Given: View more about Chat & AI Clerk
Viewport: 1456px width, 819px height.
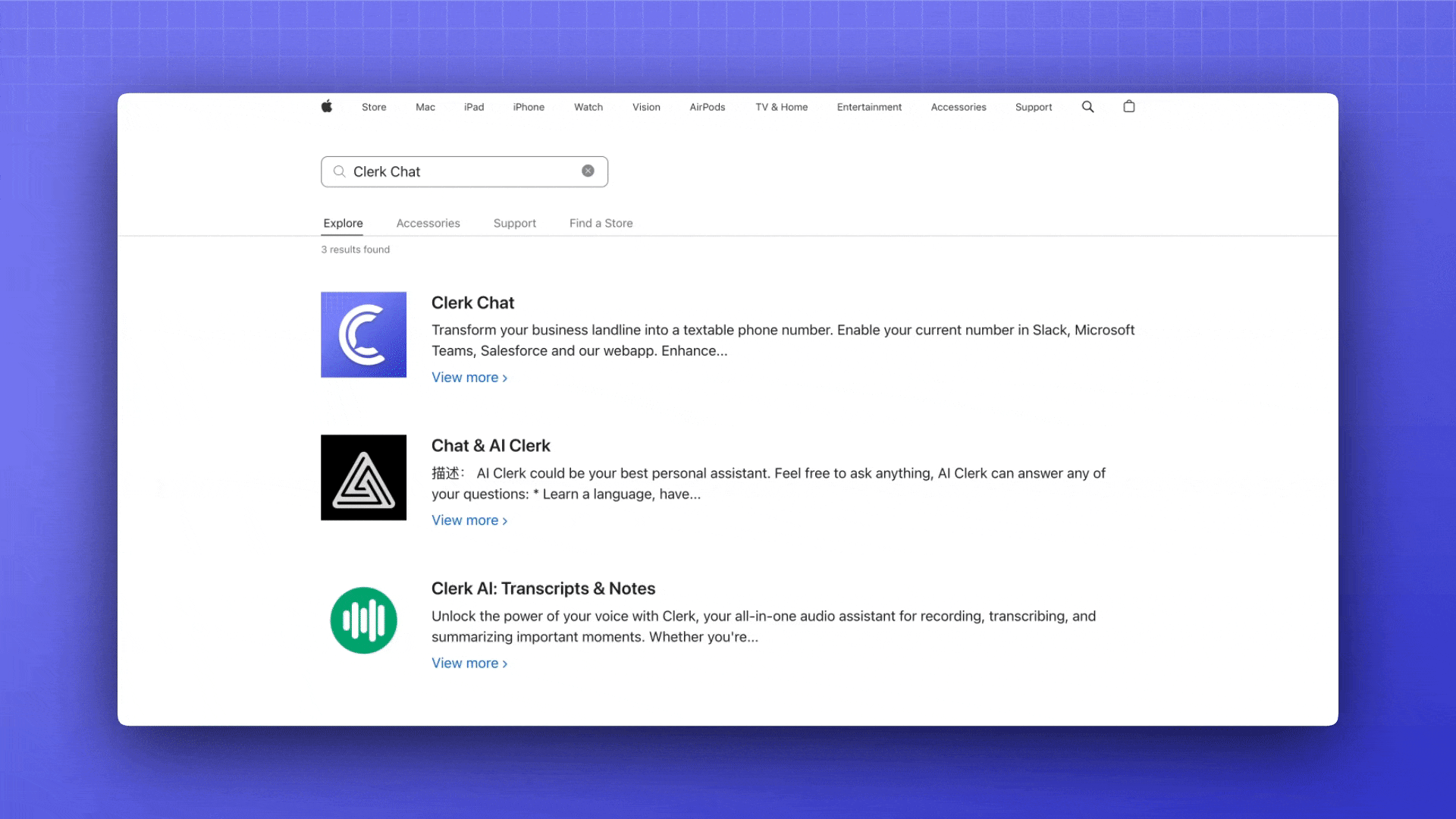Looking at the screenshot, I should [469, 520].
